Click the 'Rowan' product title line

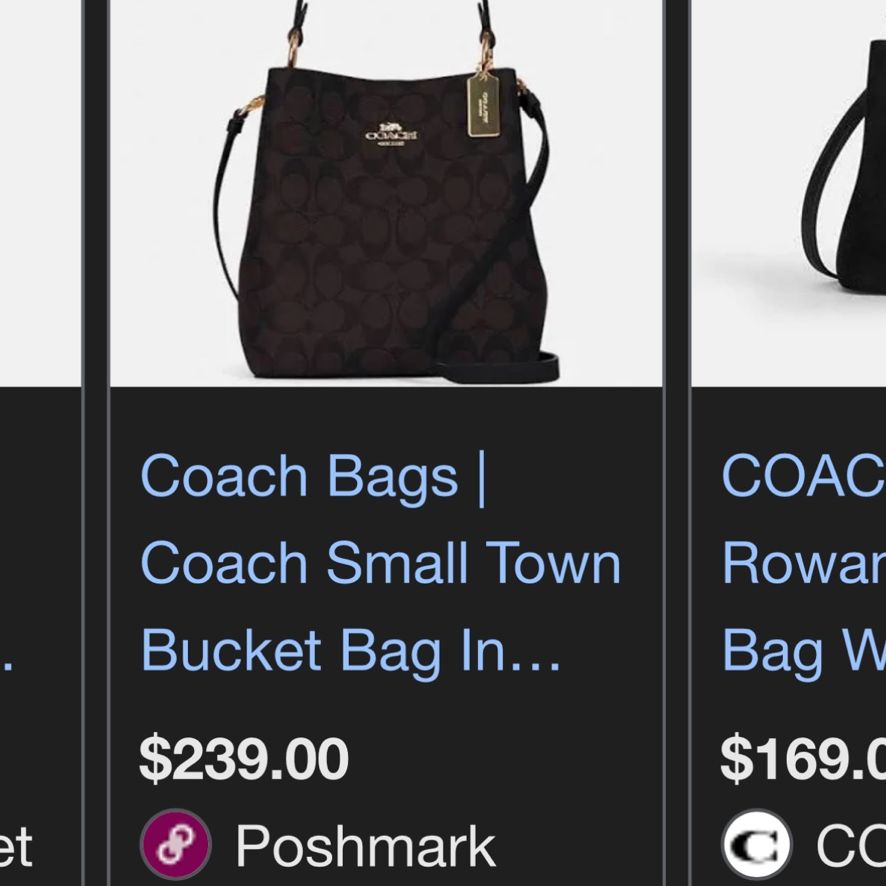click(x=804, y=563)
